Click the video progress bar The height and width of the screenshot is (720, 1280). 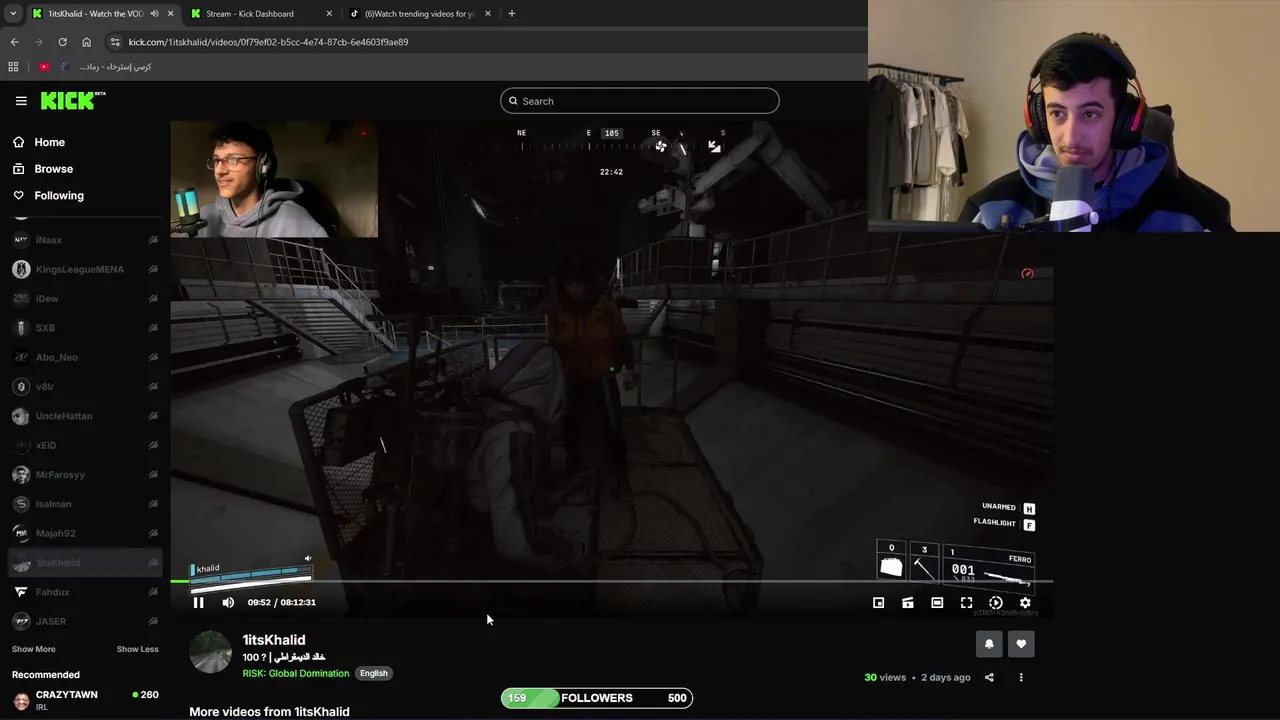(611, 581)
